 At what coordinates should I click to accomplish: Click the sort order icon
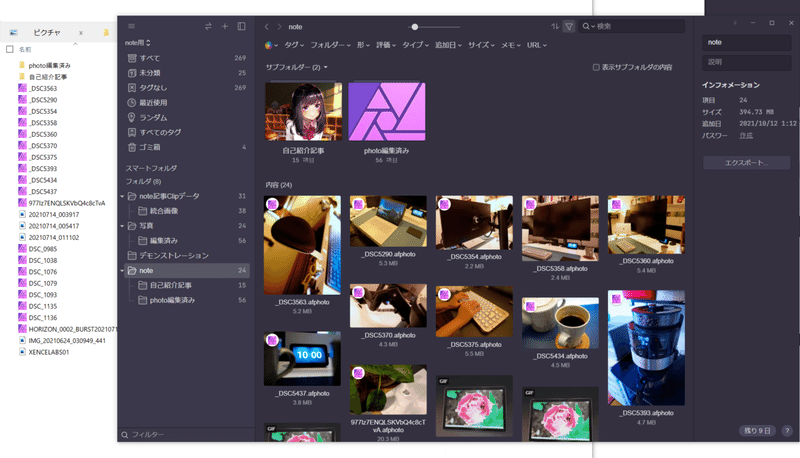pyautogui.click(x=555, y=27)
